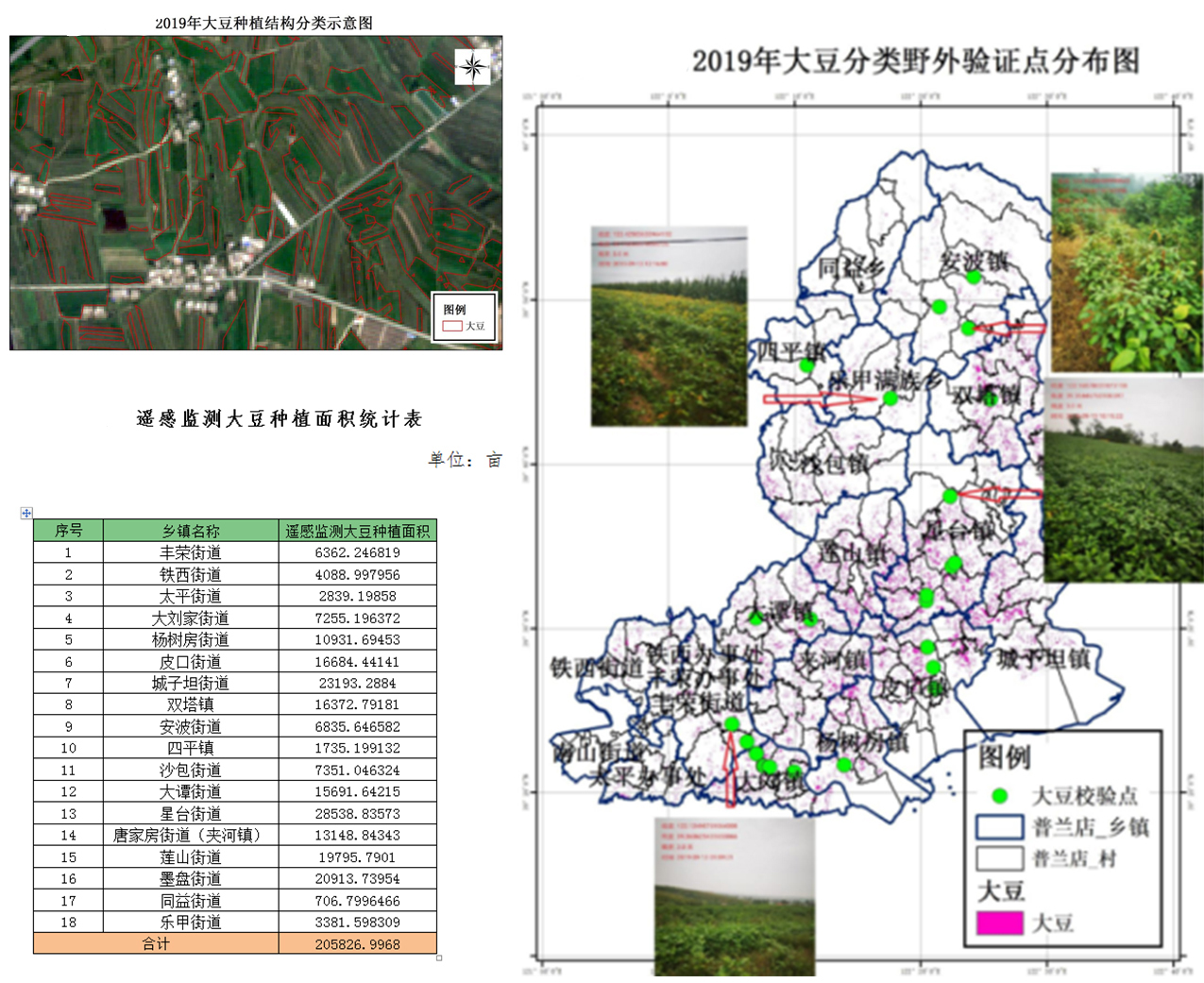Viewport: 1204px width, 983px height.
Task: Click the gray 普兰店_村 legend box
Action: point(999,858)
